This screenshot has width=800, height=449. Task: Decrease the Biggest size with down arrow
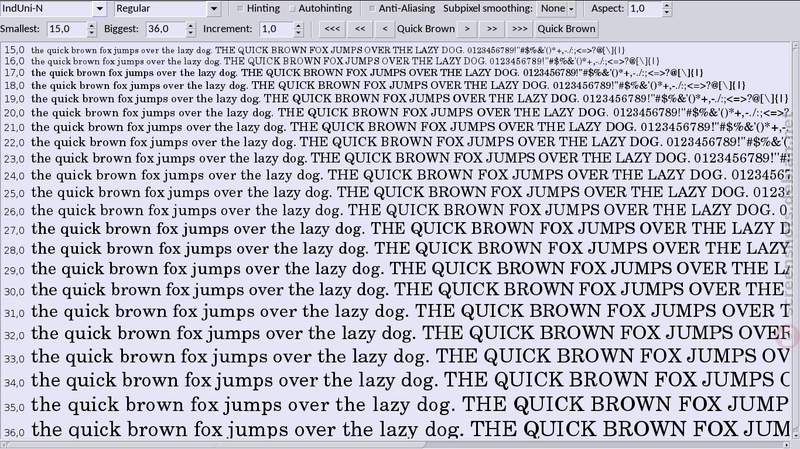tap(190, 32)
